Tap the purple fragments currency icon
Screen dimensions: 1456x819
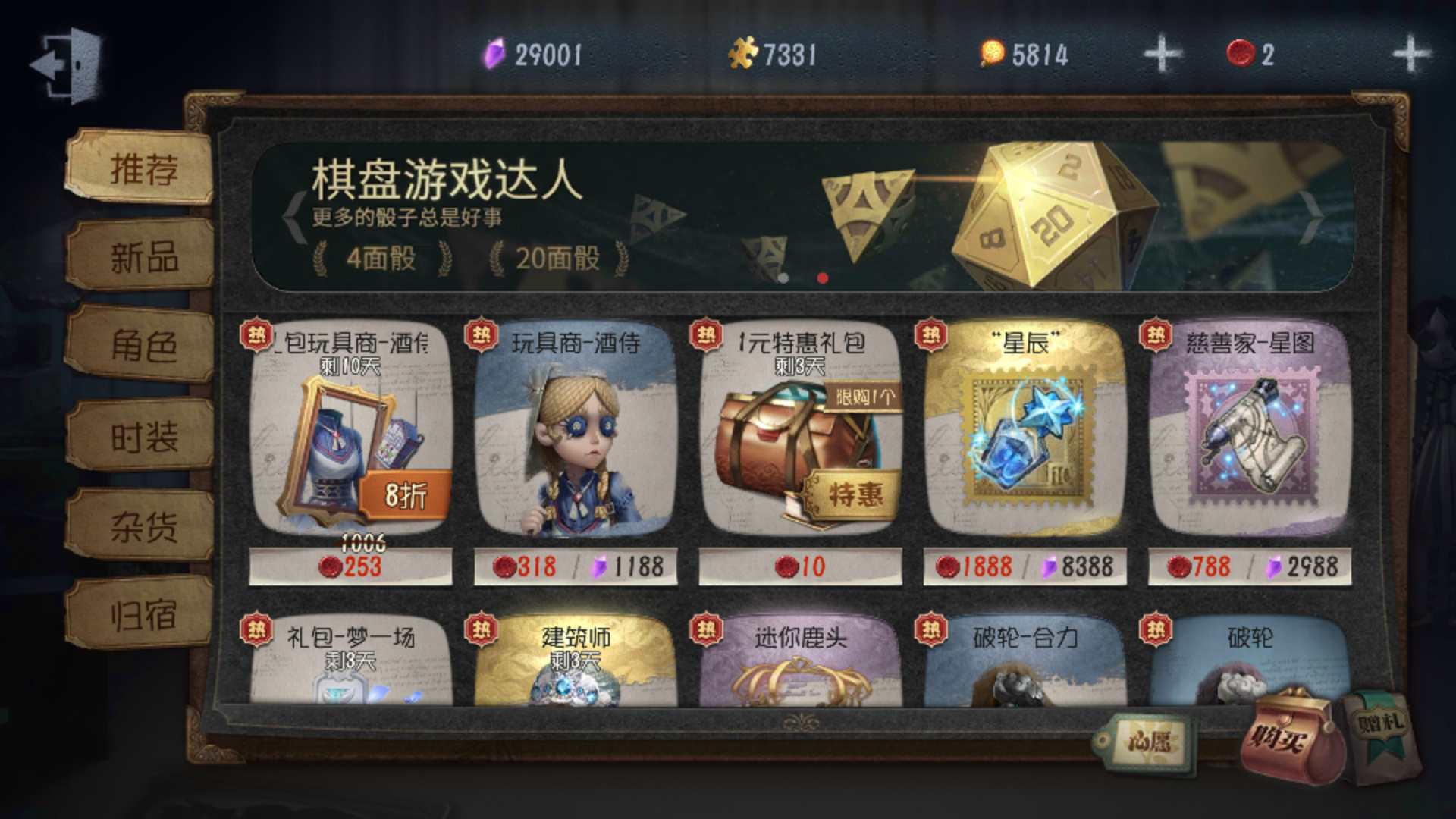(x=494, y=55)
